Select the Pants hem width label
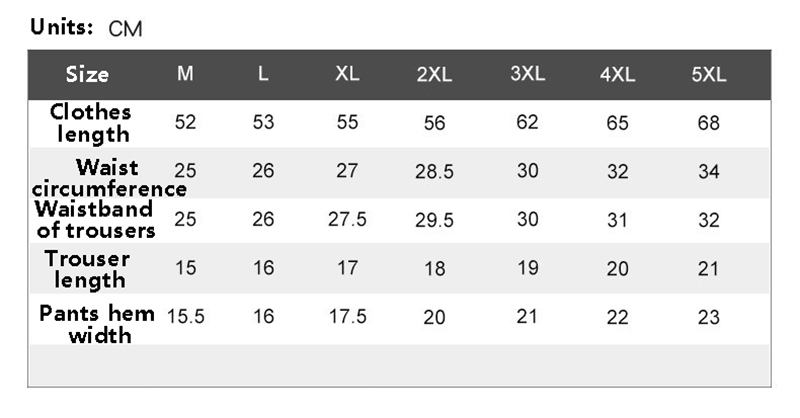Screen dimensions: 800x418 click(x=97, y=324)
